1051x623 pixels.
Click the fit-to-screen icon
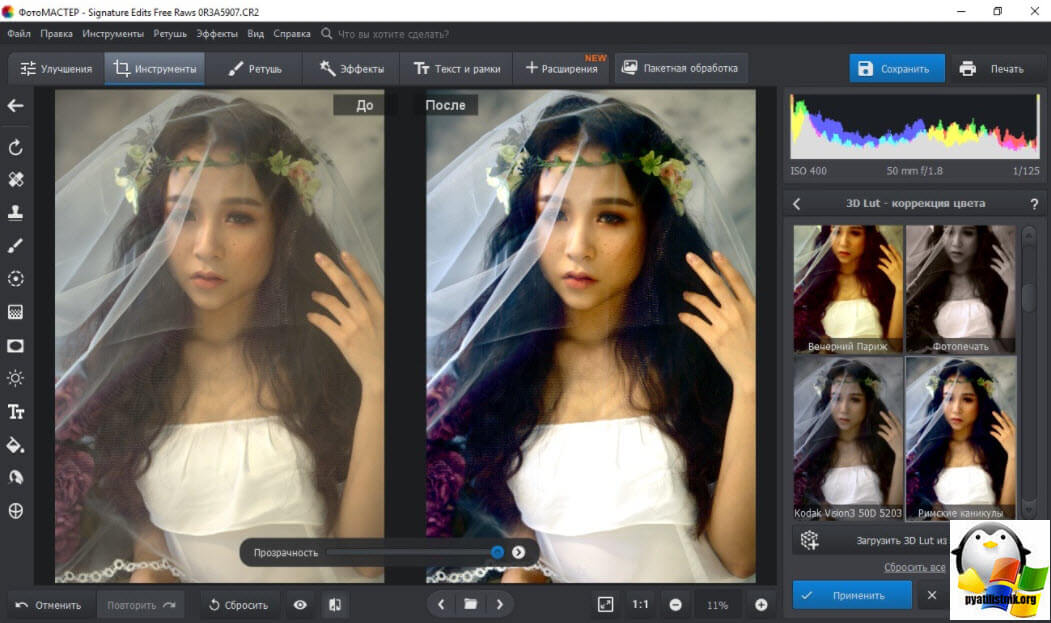point(605,604)
